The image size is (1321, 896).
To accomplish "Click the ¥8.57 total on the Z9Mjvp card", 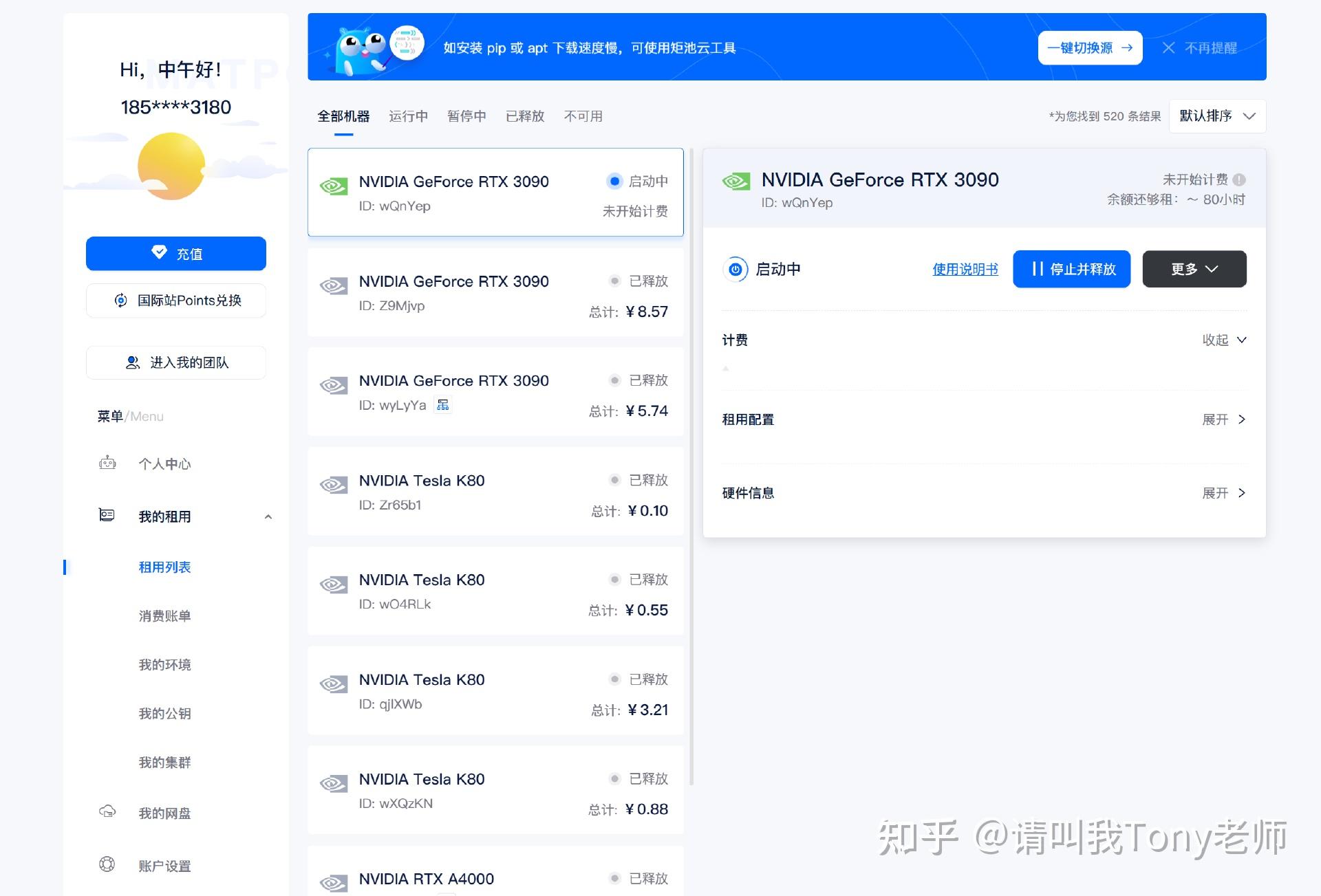I will point(647,312).
